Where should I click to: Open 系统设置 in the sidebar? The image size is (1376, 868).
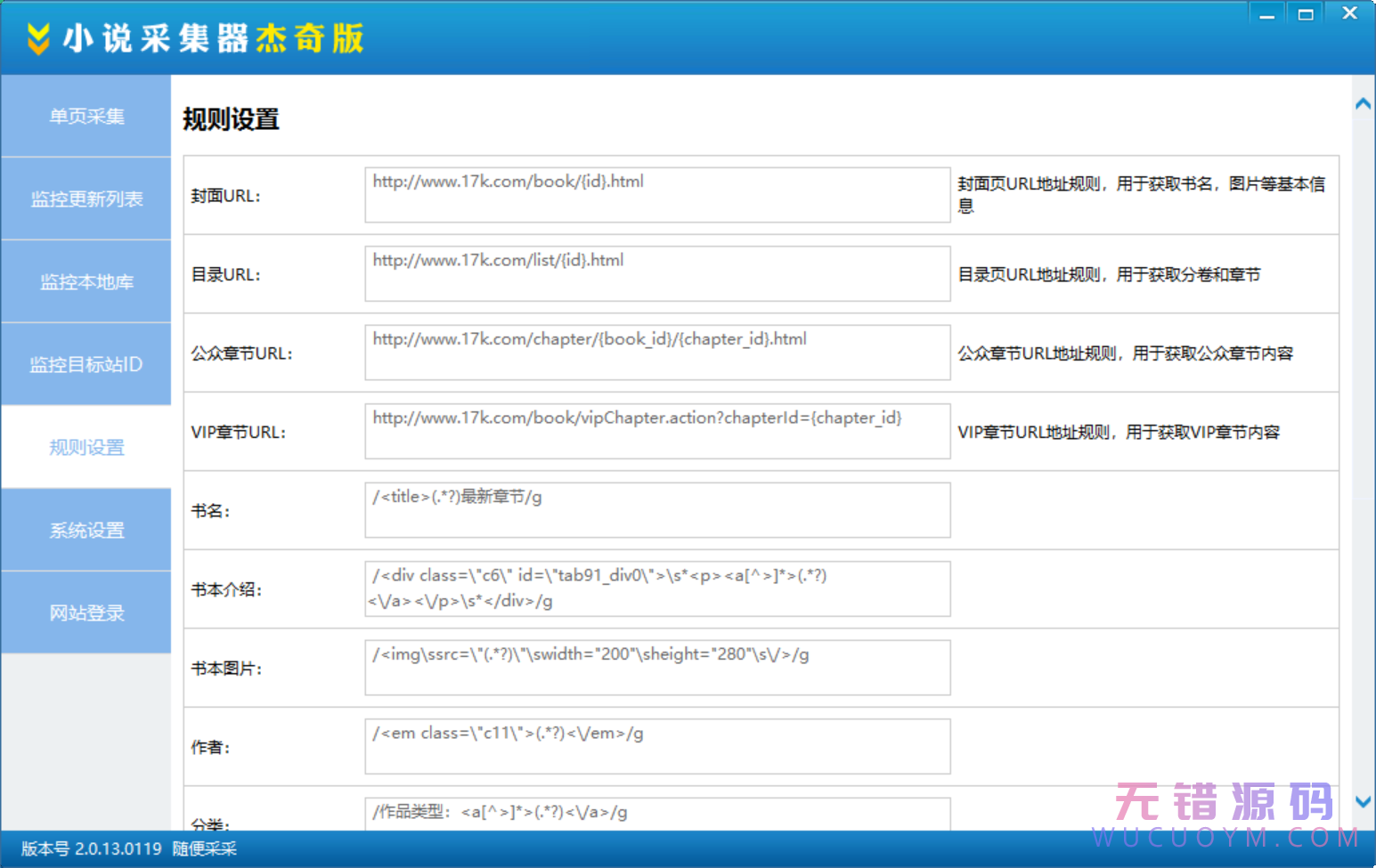click(86, 531)
